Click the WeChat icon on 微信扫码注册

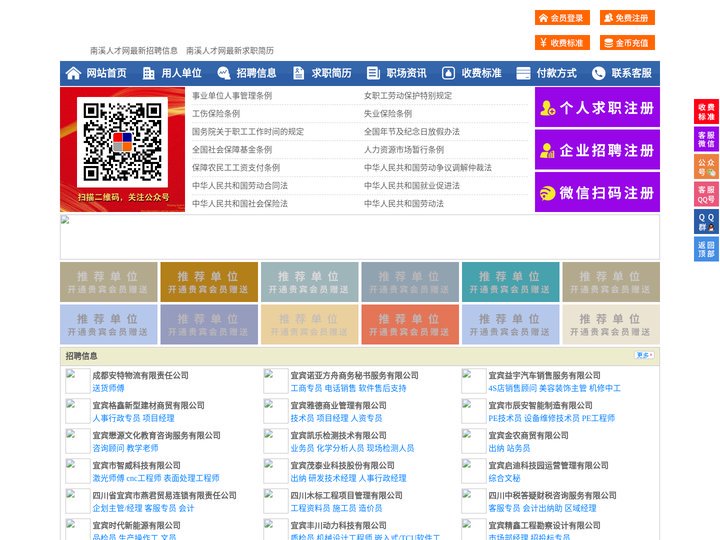tap(547, 193)
